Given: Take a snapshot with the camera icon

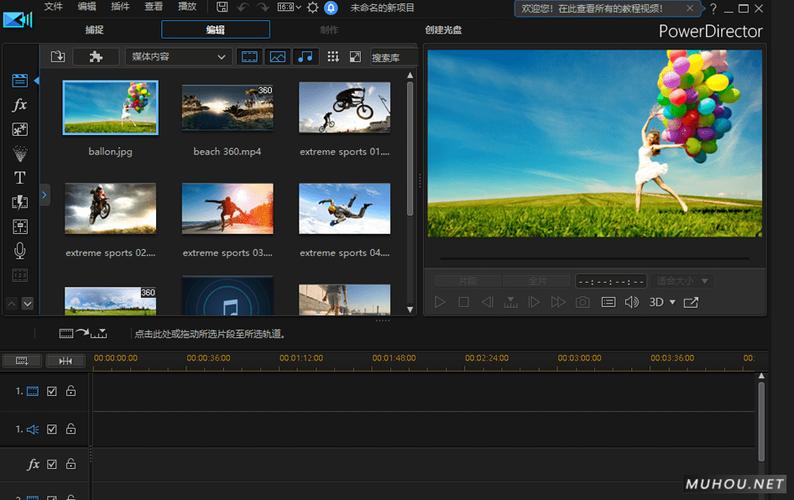Looking at the screenshot, I should 583,302.
